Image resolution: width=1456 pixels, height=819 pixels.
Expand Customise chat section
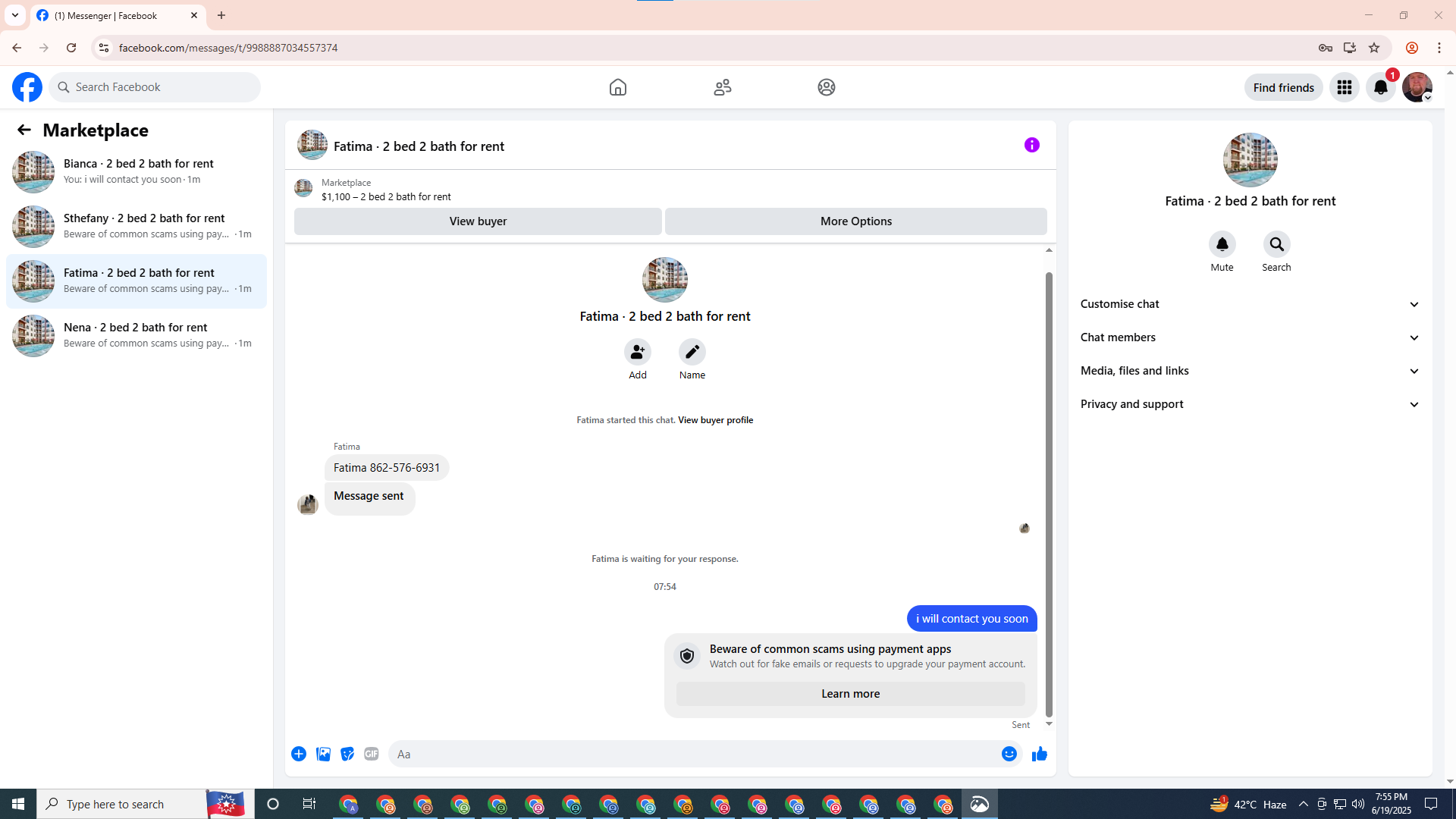1250,304
